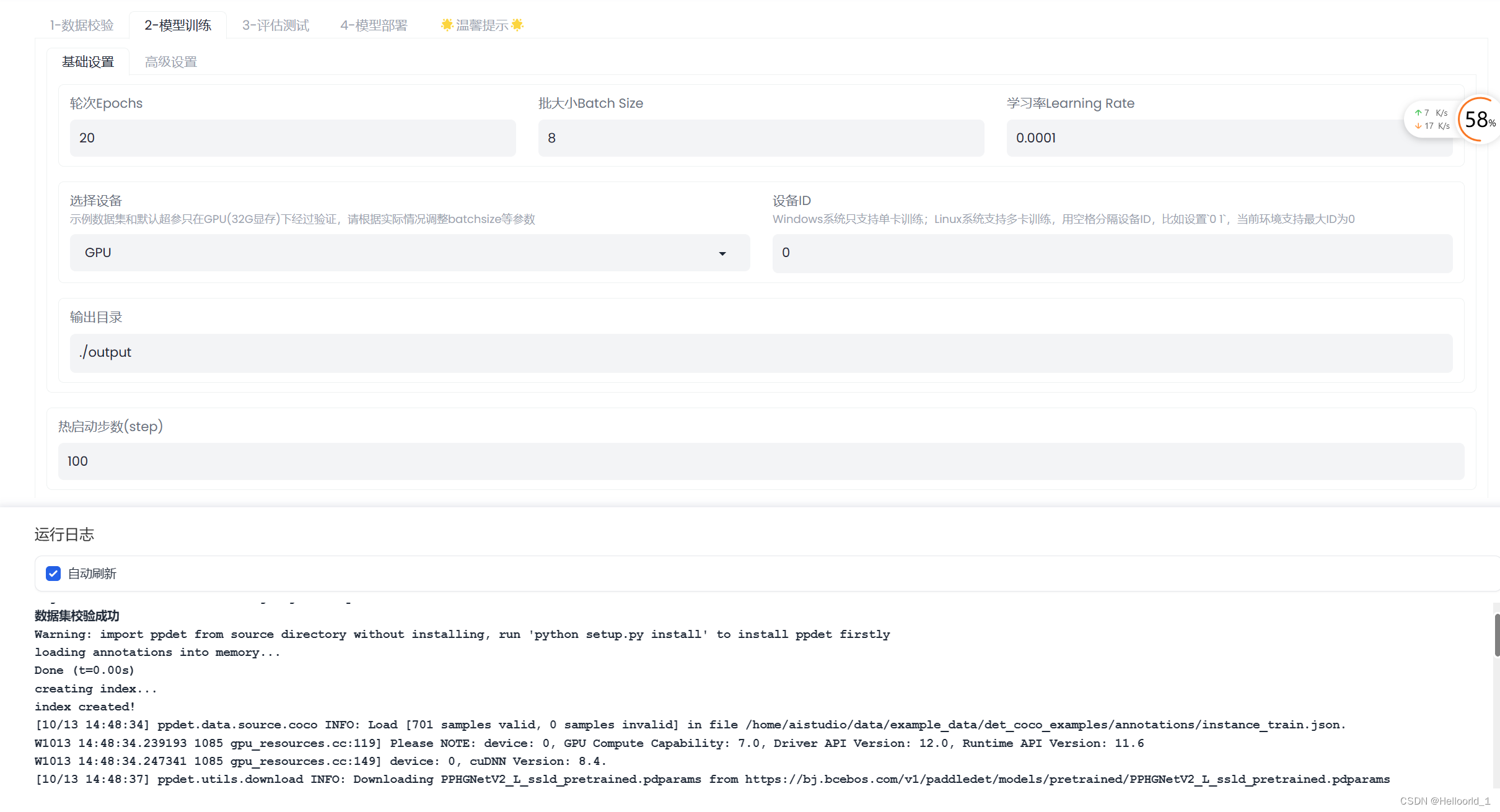This screenshot has width=1500, height=812.
Task: Open the 选择设备 GPU dropdown
Action: pos(409,253)
